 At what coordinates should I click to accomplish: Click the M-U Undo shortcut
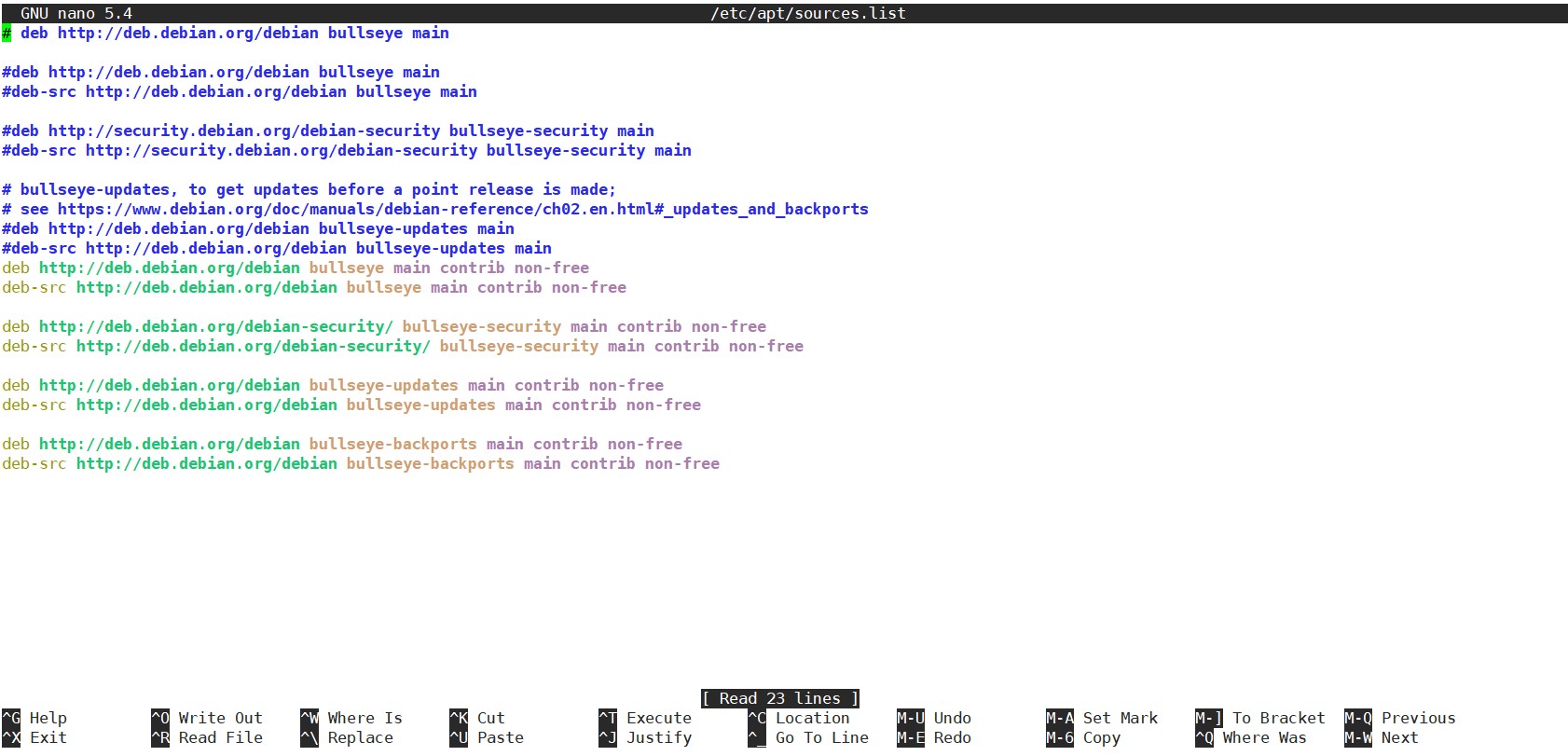click(x=934, y=718)
